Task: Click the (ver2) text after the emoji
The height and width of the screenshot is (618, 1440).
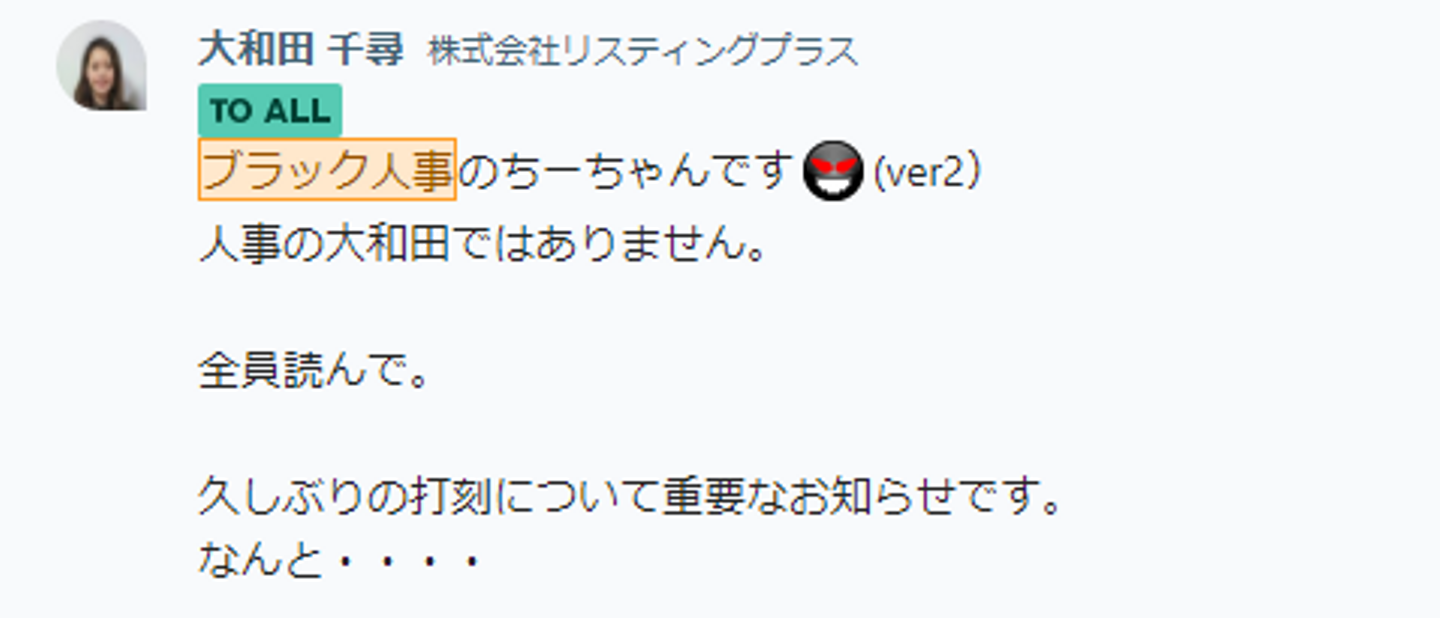Action: point(927,172)
